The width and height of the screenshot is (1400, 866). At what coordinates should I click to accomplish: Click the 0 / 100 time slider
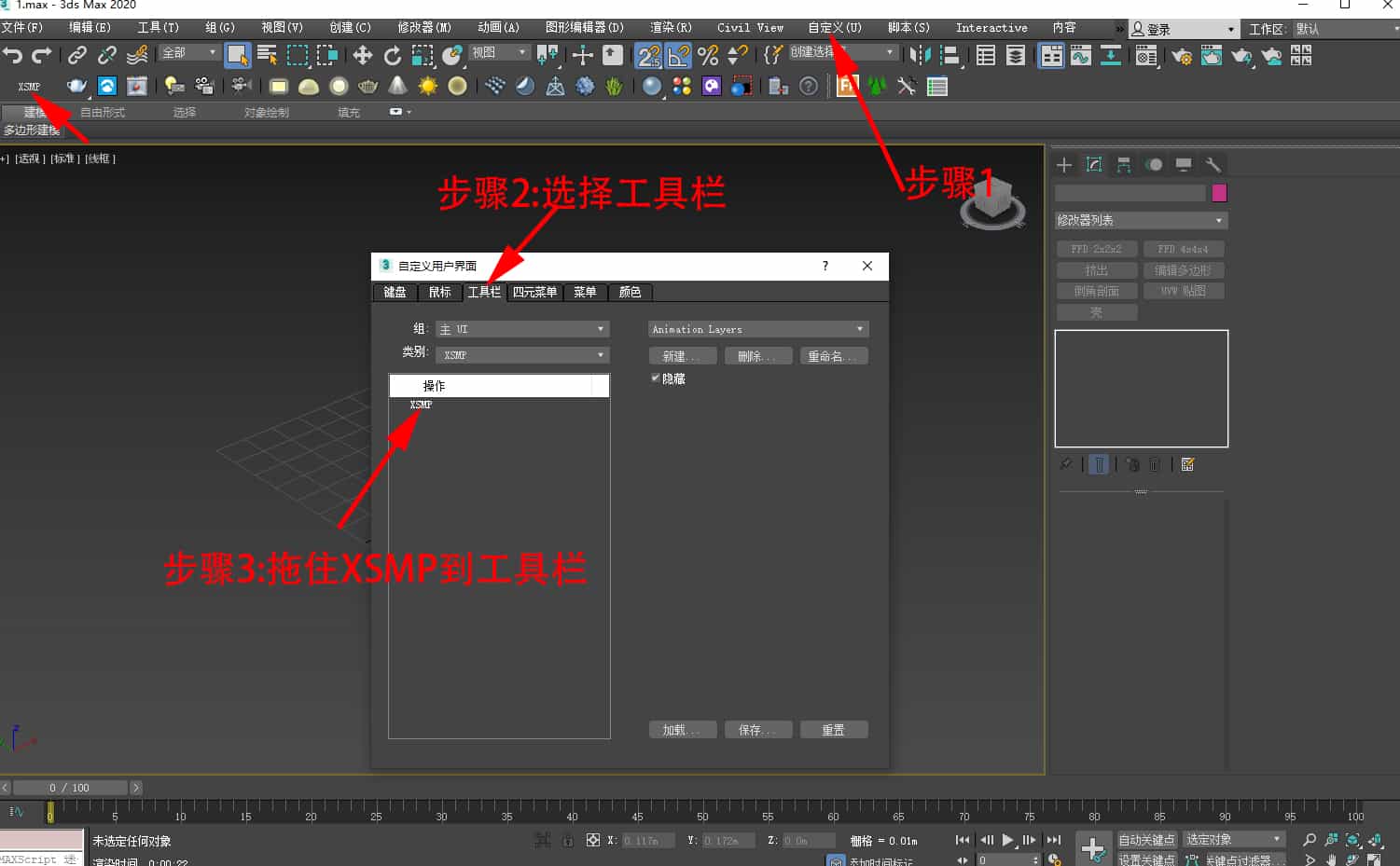click(70, 788)
